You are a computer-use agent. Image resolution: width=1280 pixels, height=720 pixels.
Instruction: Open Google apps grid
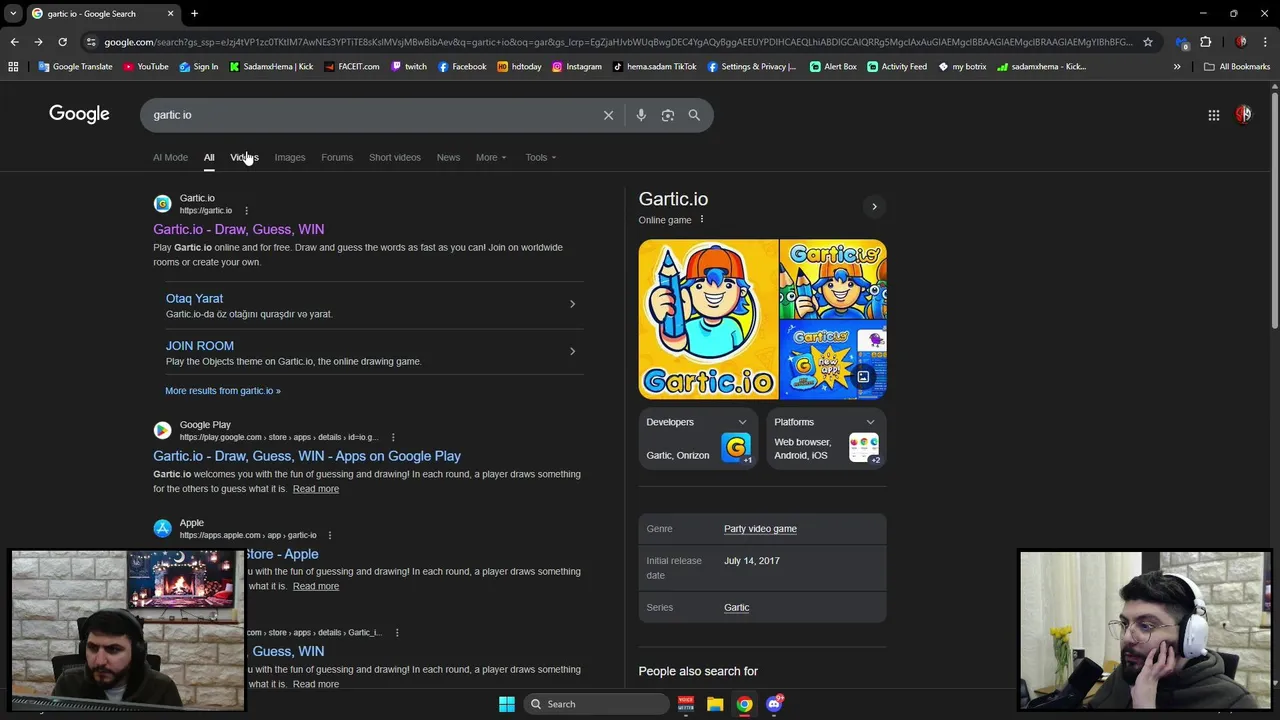(1214, 115)
